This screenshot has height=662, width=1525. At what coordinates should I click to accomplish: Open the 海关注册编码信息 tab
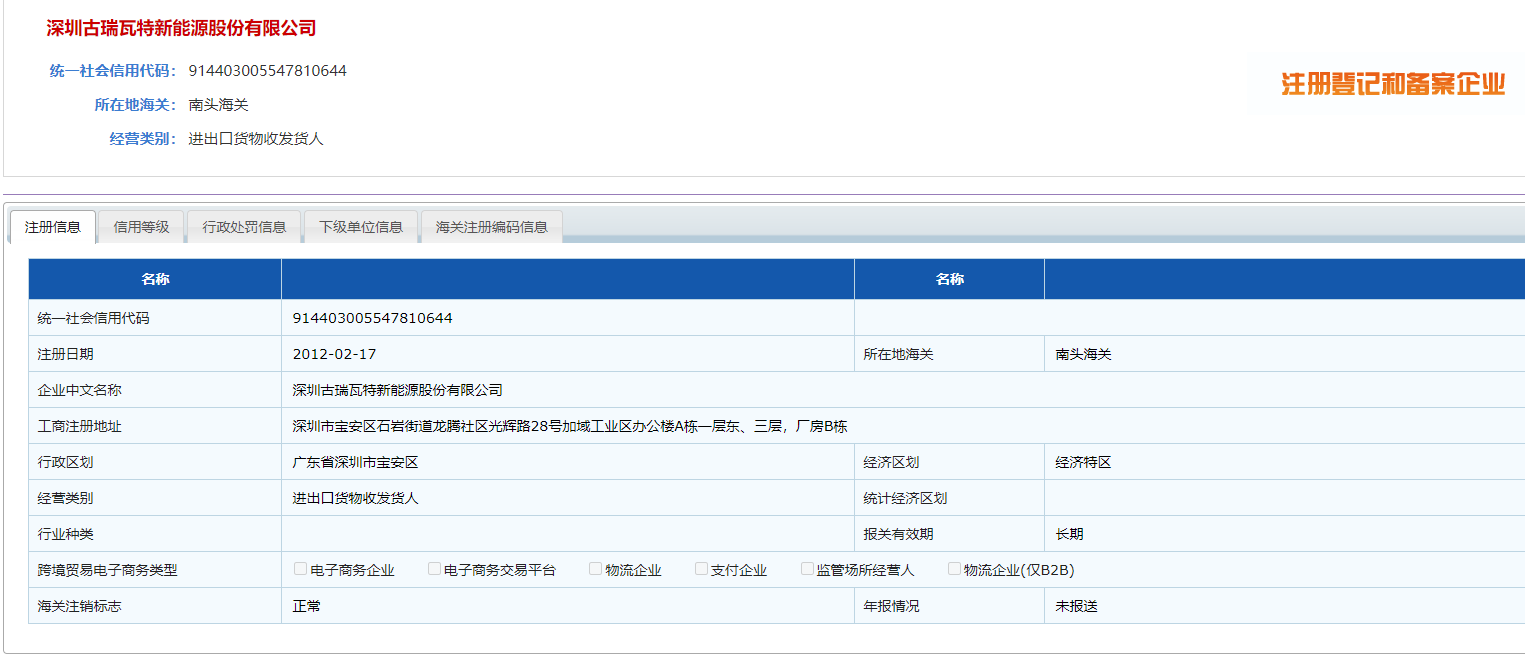point(492,227)
